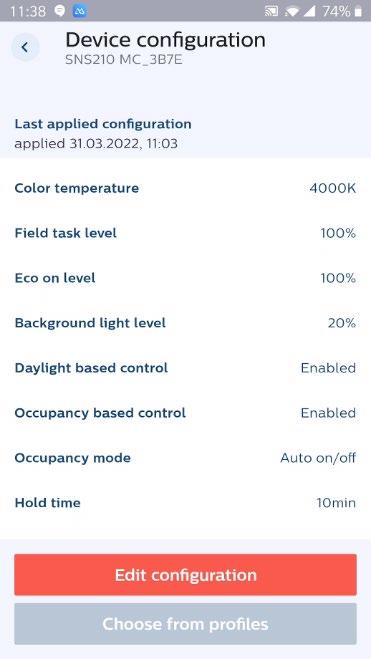Tap the cast icon in status bar
Viewport: 371px width, 659px height.
[271, 11]
